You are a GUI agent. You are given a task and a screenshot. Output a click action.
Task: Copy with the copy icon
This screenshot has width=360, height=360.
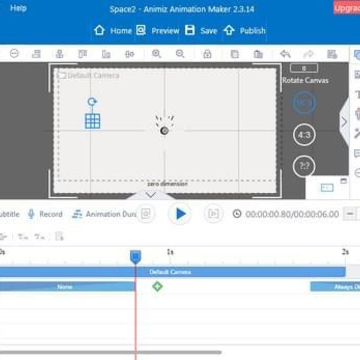pos(235,54)
